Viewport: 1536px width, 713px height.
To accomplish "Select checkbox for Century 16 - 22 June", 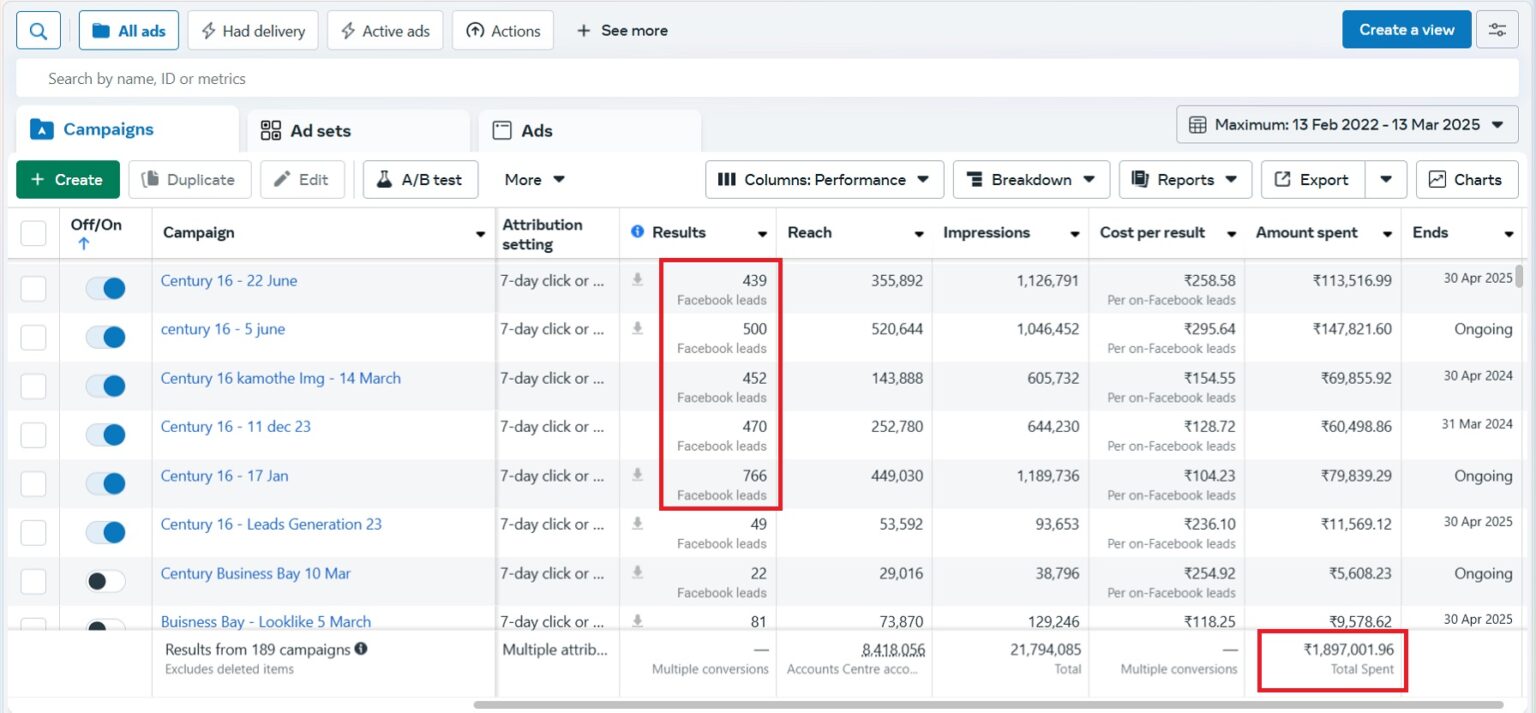I will coord(34,289).
